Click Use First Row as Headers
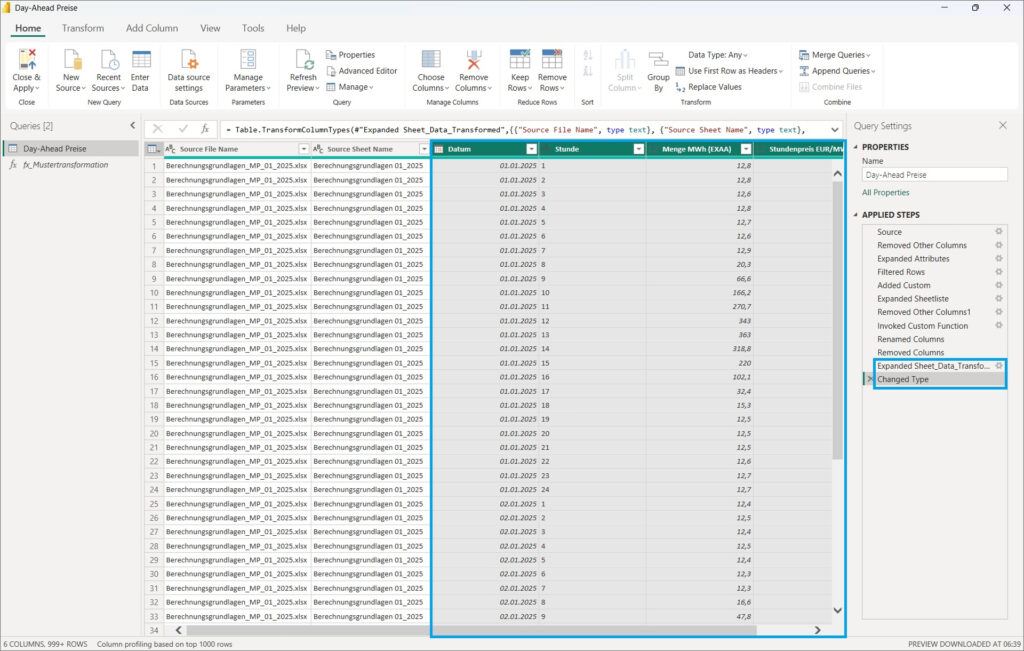This screenshot has width=1024, height=651. [x=729, y=71]
